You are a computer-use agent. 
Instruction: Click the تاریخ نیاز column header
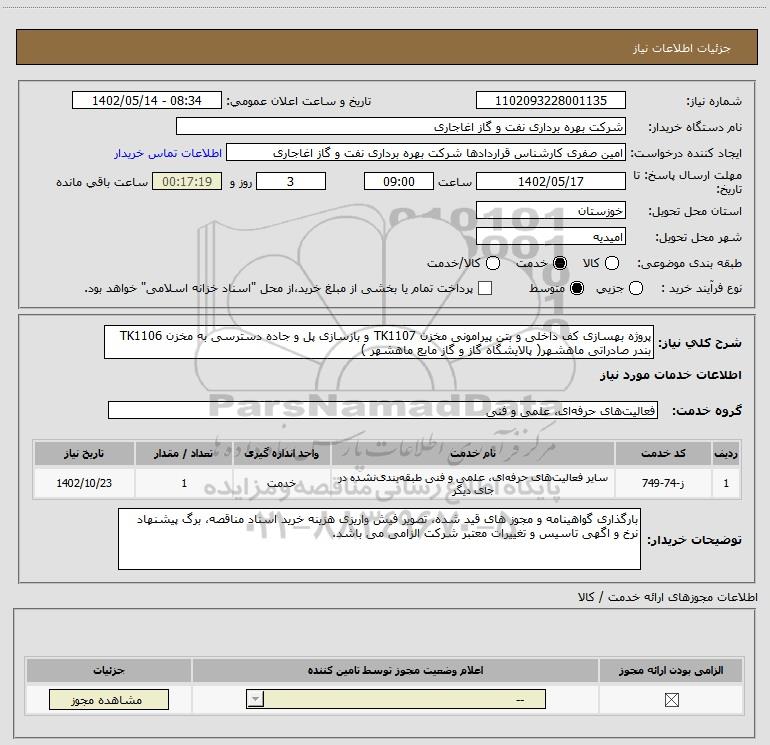[84, 453]
